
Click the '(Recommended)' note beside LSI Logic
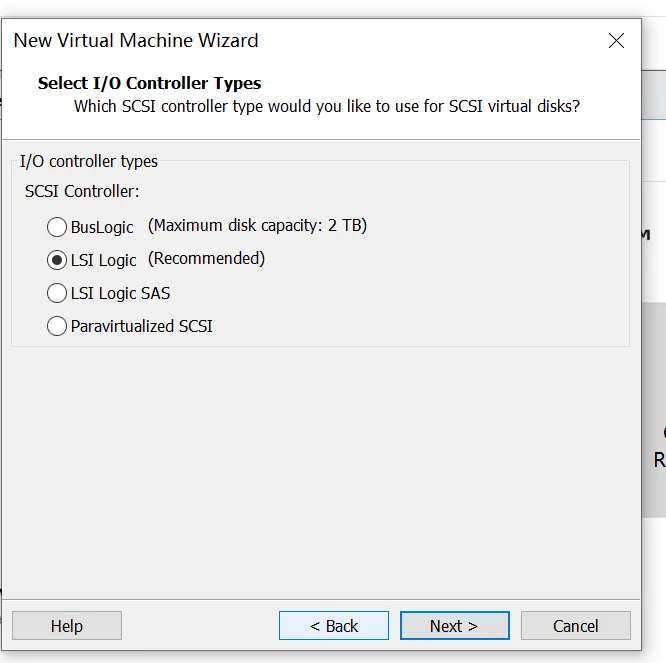click(x=206, y=258)
